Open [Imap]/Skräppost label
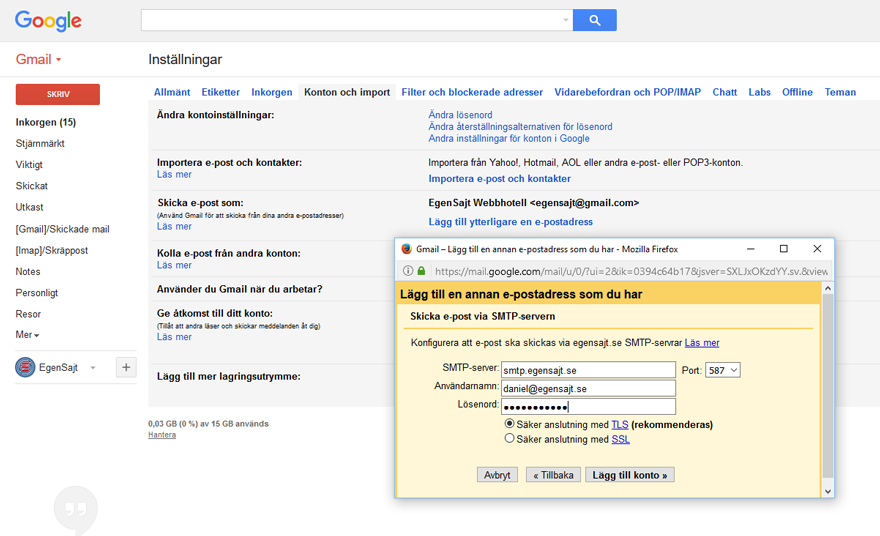Image resolution: width=880 pixels, height=536 pixels. pyautogui.click(x=52, y=250)
